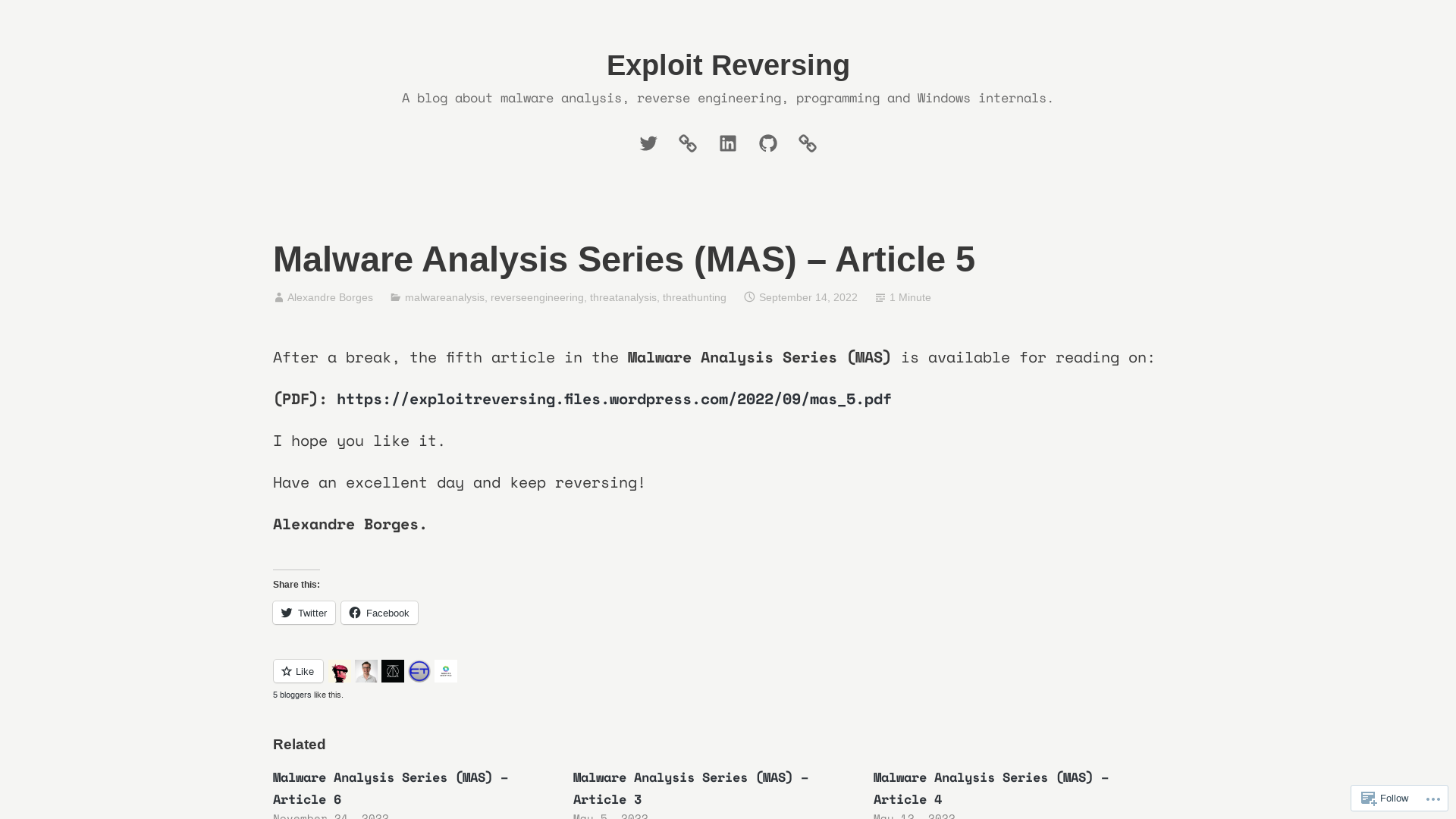The height and width of the screenshot is (819, 1456).
Task: Click the malwareanalysis tag link
Action: click(x=444, y=297)
